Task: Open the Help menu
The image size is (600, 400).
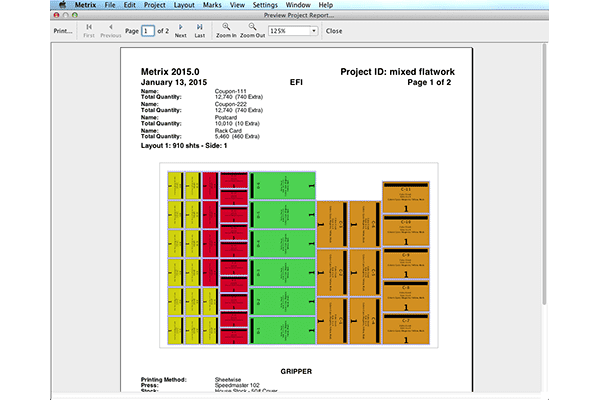Action: click(326, 5)
